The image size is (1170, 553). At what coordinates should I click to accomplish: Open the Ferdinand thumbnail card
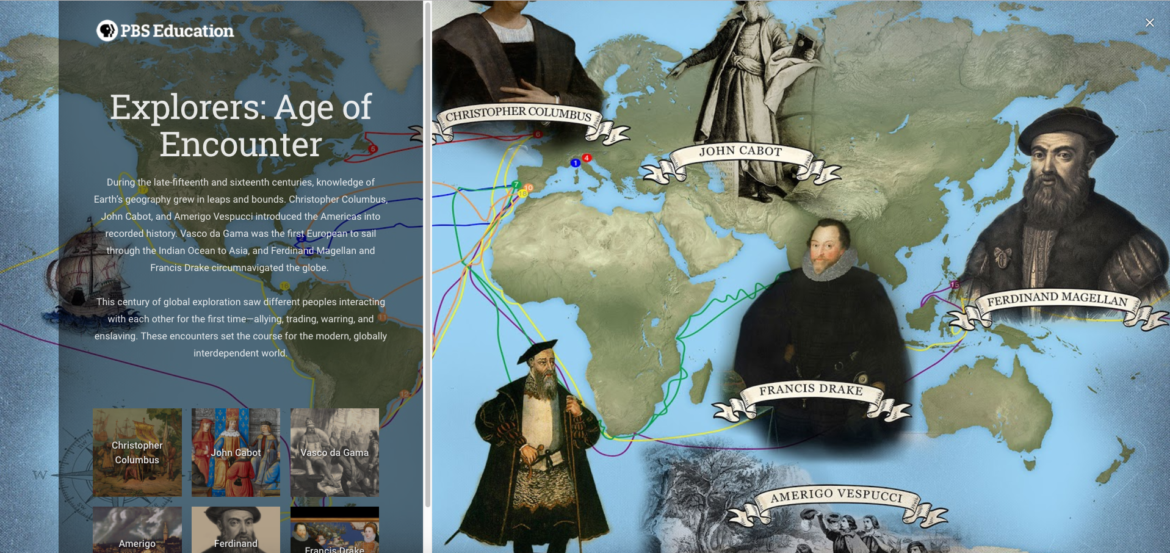click(236, 530)
